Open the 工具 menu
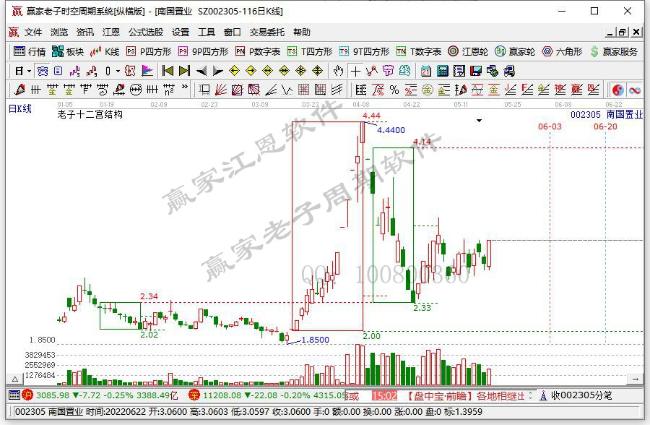This screenshot has height=425, width=650. 206,32
